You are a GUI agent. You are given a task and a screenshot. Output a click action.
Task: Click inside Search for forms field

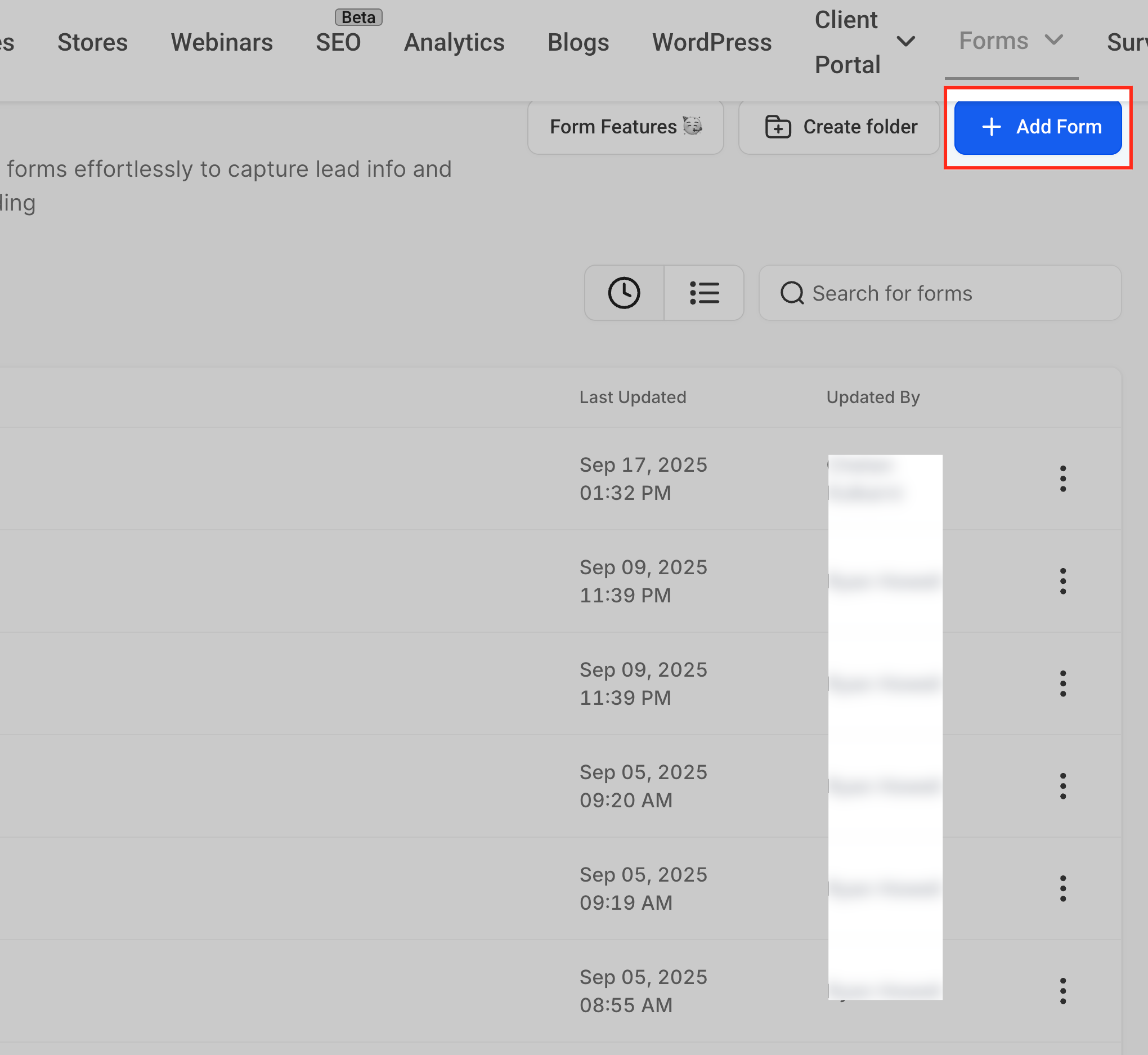(x=940, y=293)
